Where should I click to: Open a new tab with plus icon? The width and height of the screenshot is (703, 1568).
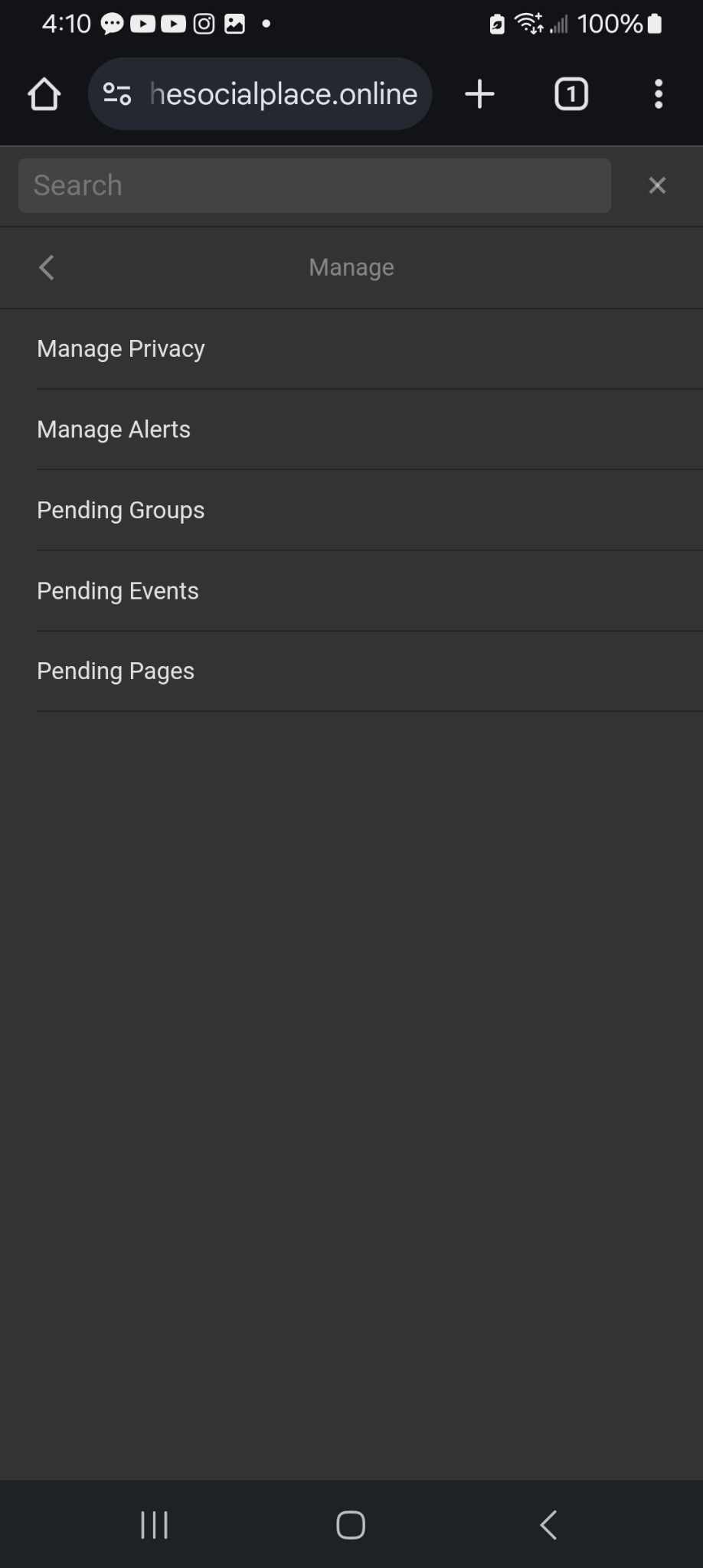[x=479, y=95]
